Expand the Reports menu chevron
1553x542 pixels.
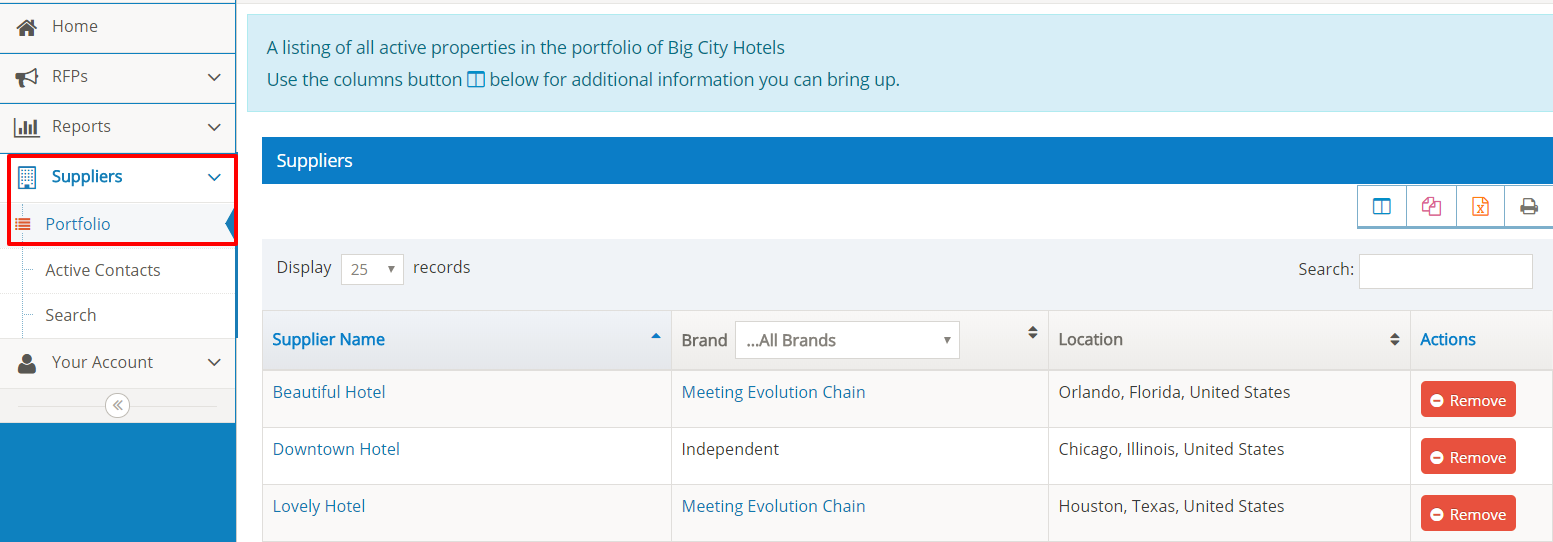[x=214, y=127]
